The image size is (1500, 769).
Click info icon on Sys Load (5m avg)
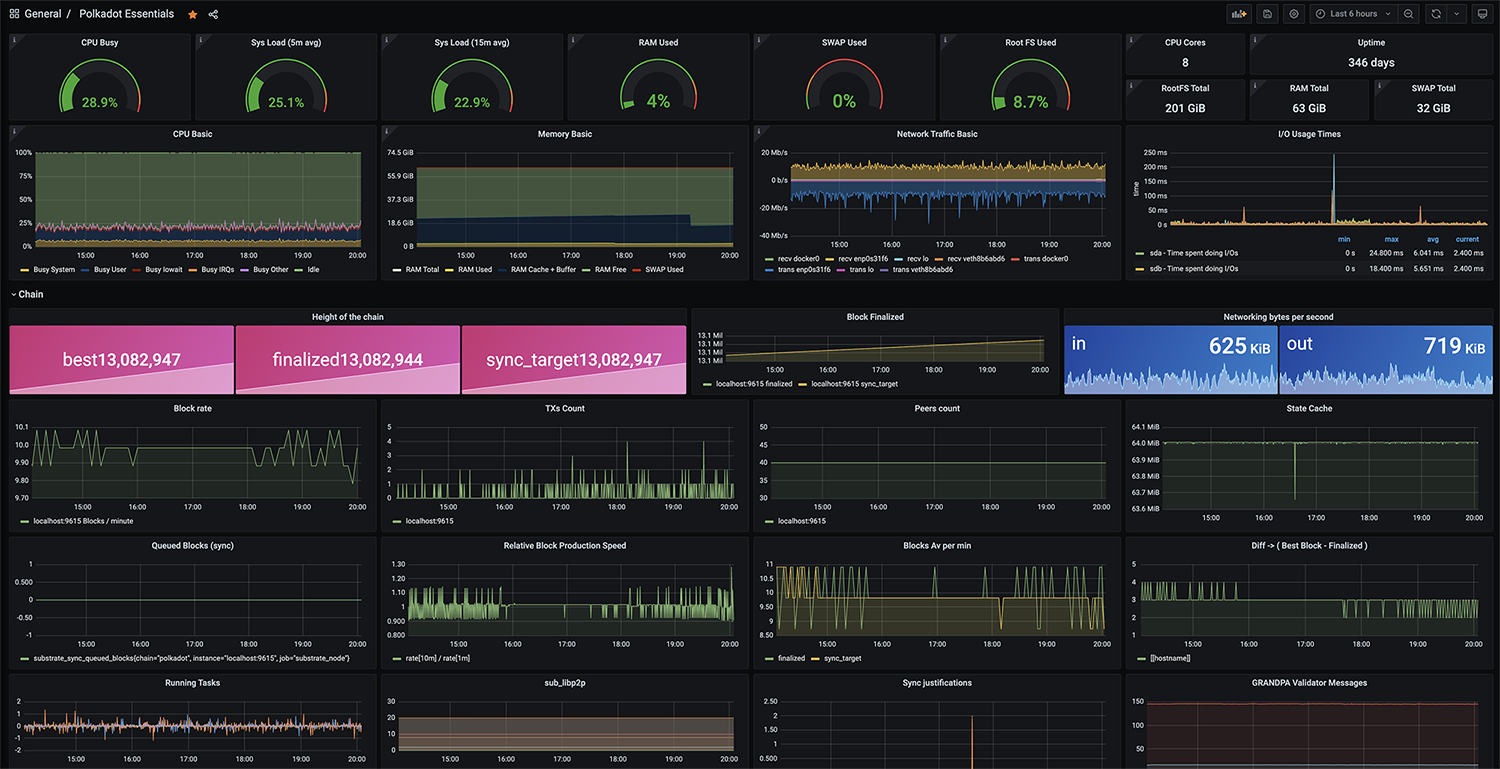[x=200, y=39]
